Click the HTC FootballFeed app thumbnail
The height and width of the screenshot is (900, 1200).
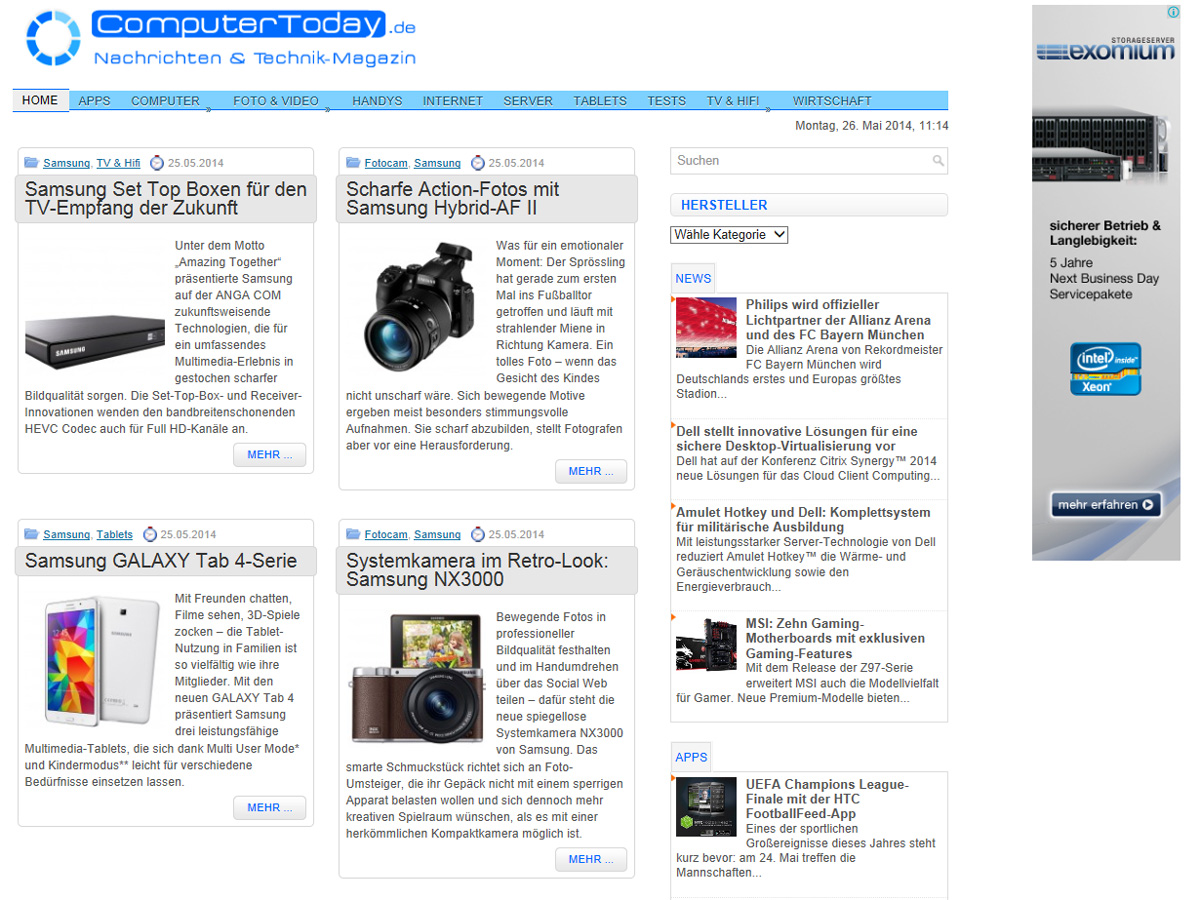point(706,807)
